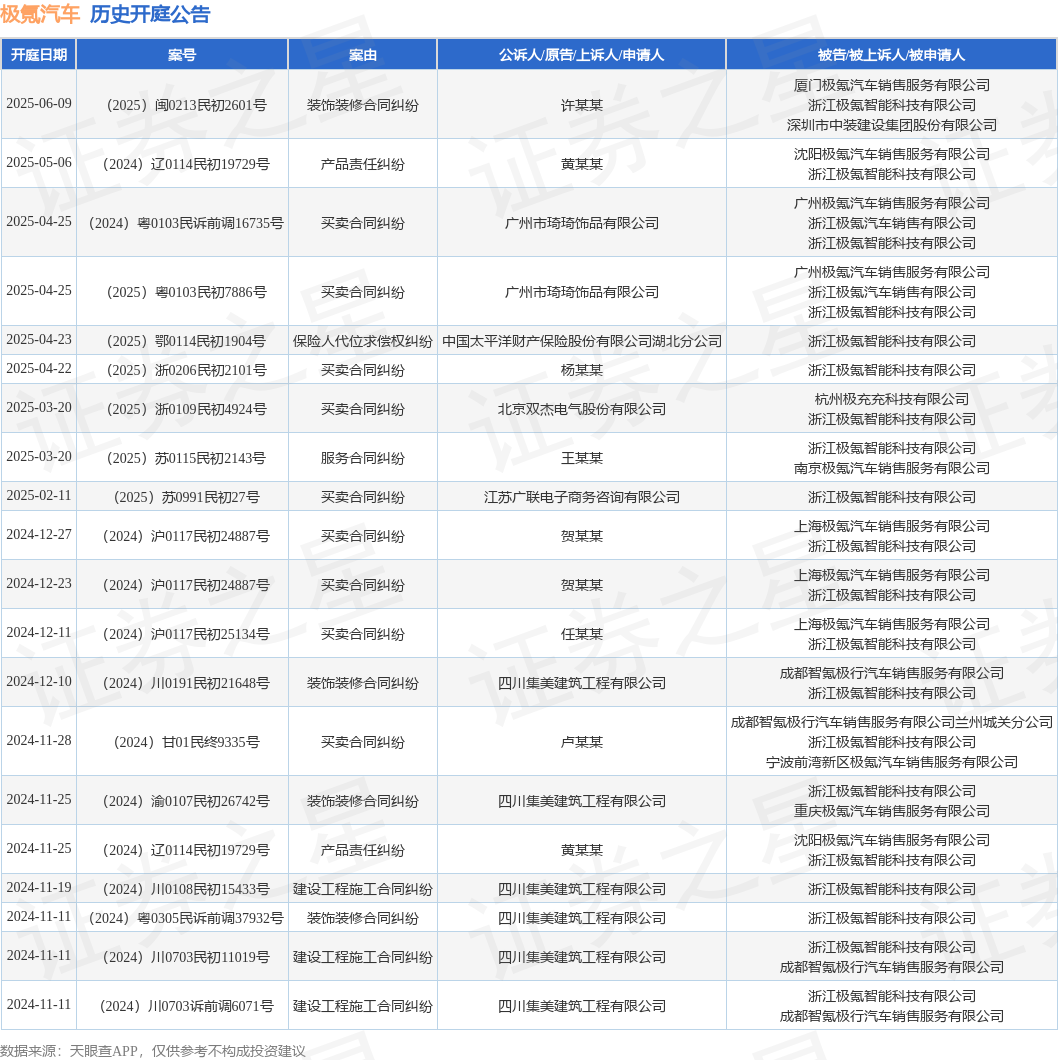
Task: Click plaintiff 北京双杰电气股份有限公司
Action: pos(581,410)
